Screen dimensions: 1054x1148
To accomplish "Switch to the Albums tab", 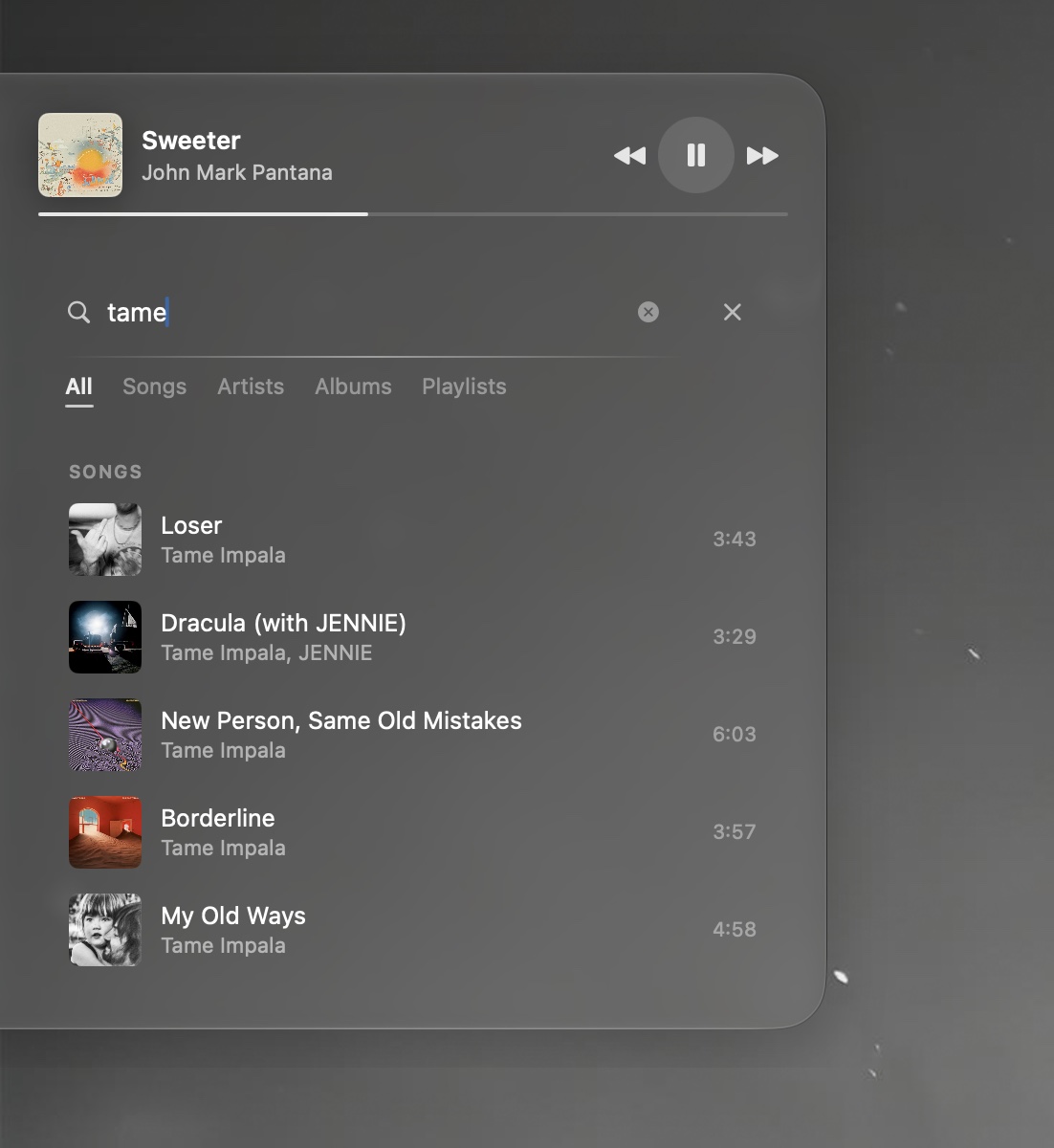I will coord(353,386).
